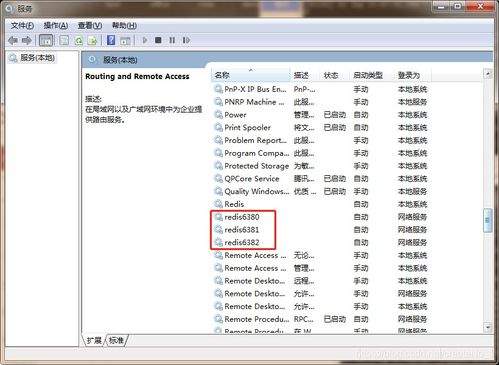Click the Refresh toolbar icon

(79, 40)
